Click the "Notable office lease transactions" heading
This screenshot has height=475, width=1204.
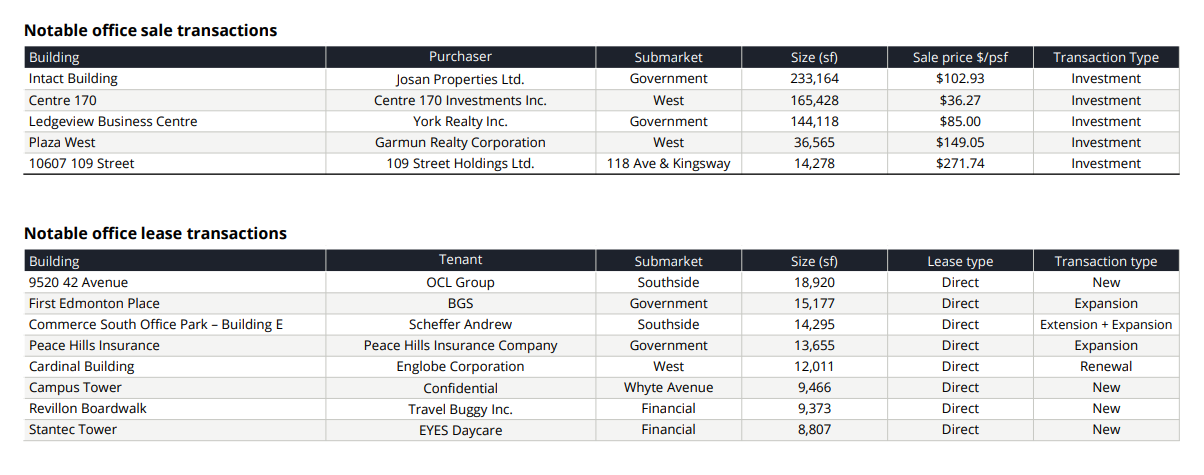click(x=155, y=234)
